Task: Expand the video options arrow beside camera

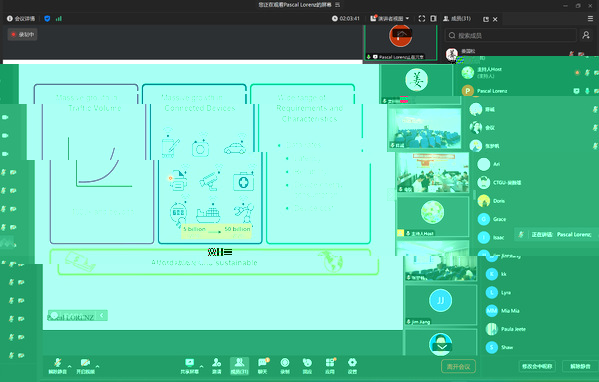Action: [x=98, y=366]
